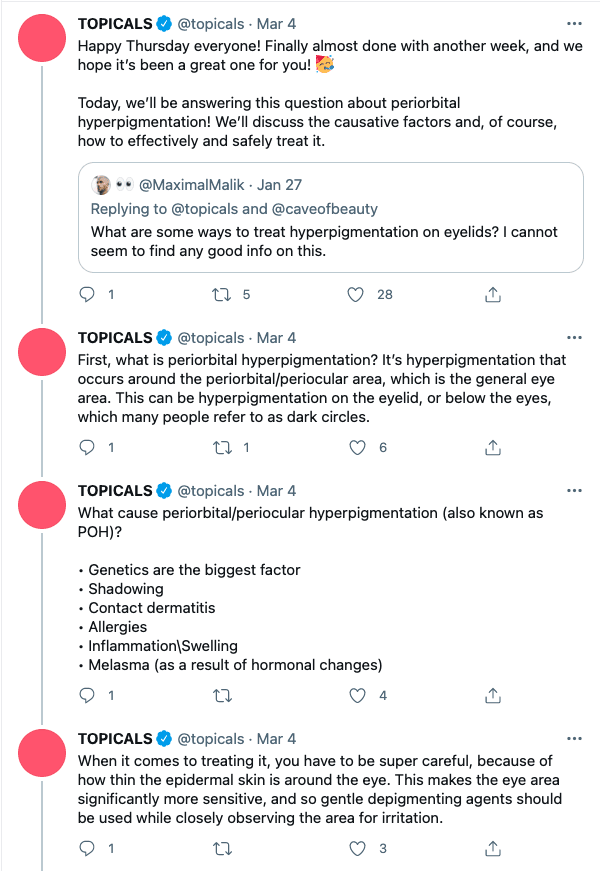The image size is (600, 871).
Task: Retweet the 'First, what is periorbital' tweet
Action: (225, 447)
